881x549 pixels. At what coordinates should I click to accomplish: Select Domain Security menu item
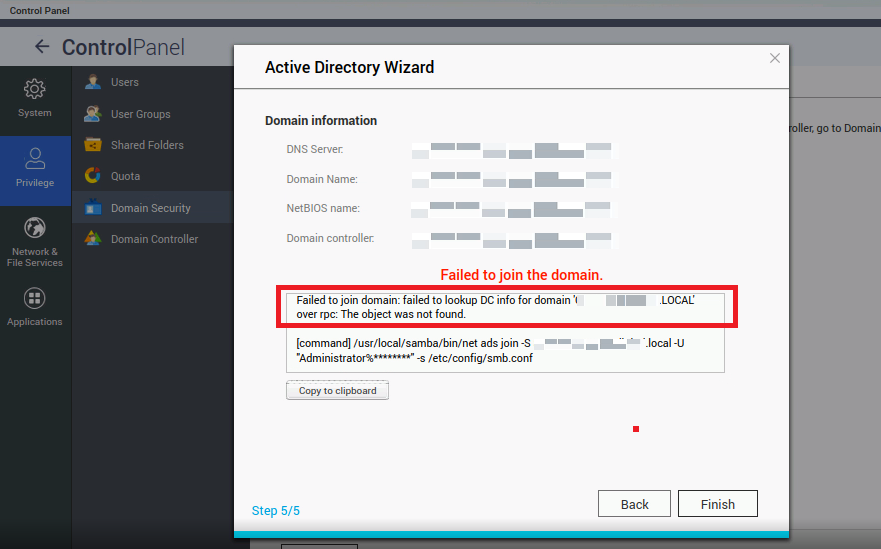tap(150, 208)
